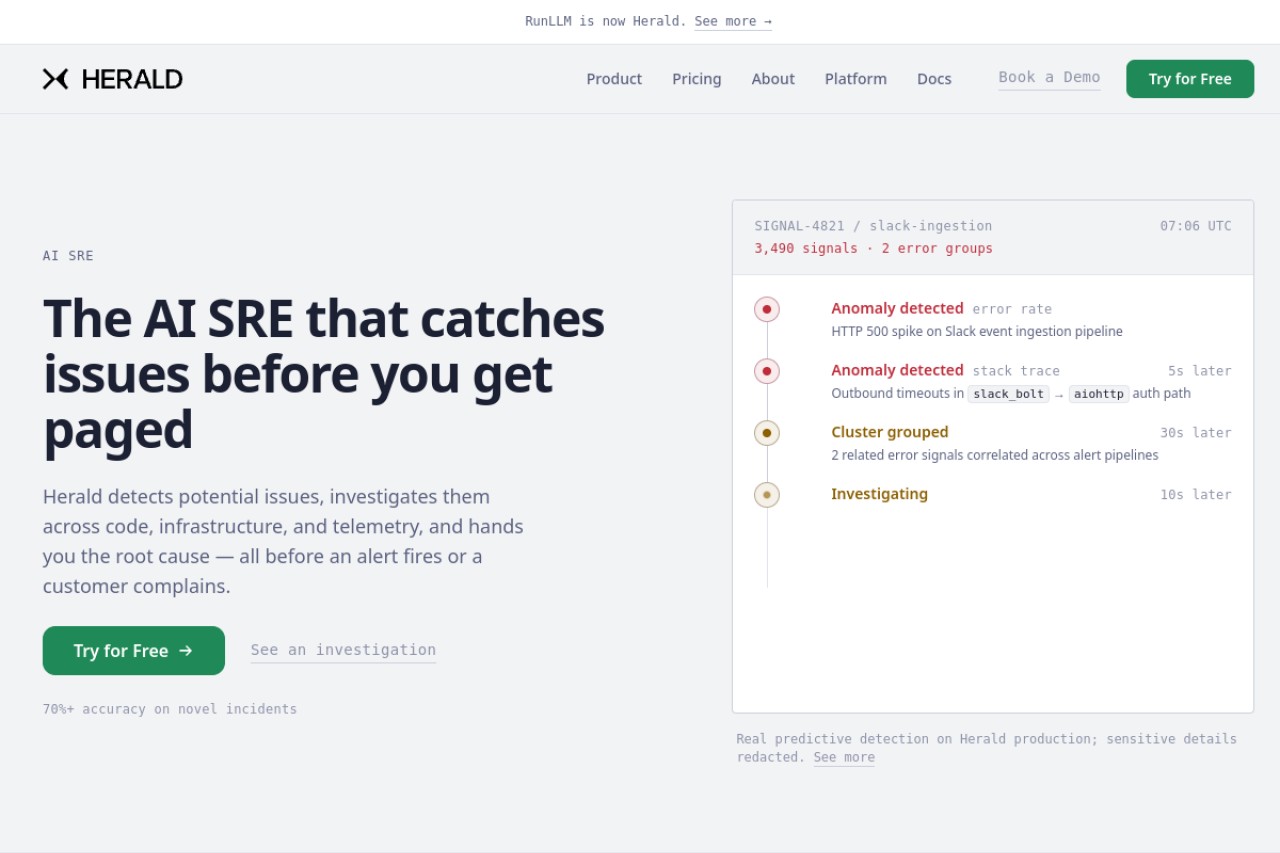The image size is (1280, 853).
Task: Click the timeline dot beside Cluster grouped
Action: click(767, 433)
